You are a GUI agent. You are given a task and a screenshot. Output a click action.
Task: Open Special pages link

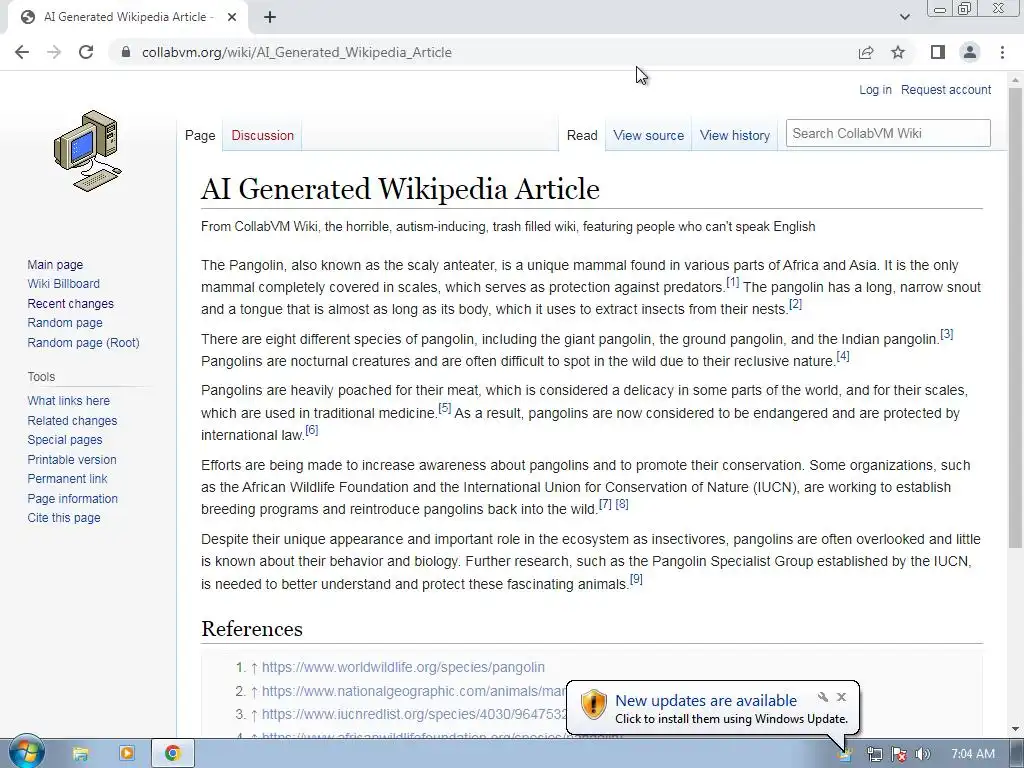tap(65, 440)
